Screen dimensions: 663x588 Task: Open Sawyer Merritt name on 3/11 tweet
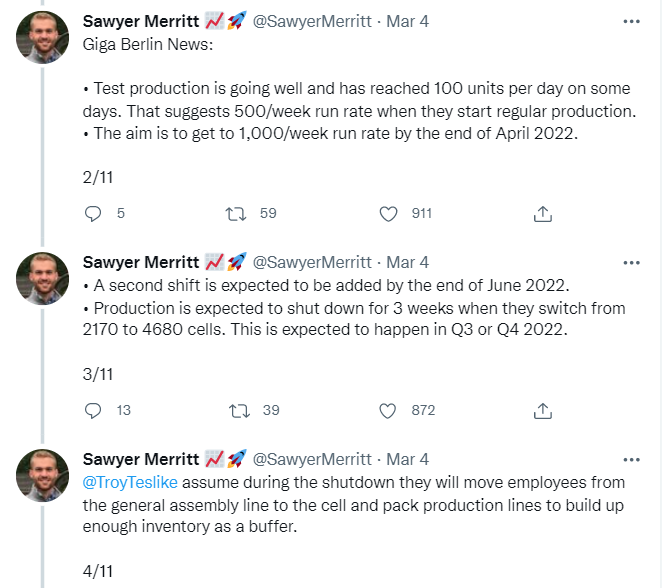point(141,263)
